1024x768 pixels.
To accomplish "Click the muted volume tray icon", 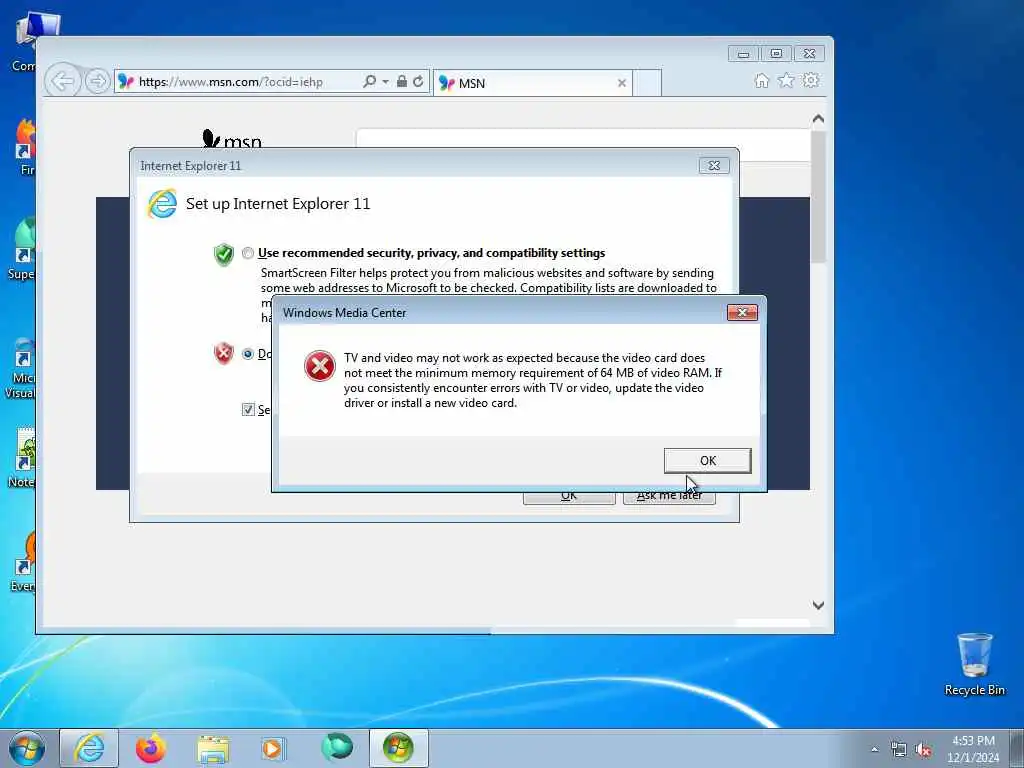I will tap(923, 750).
